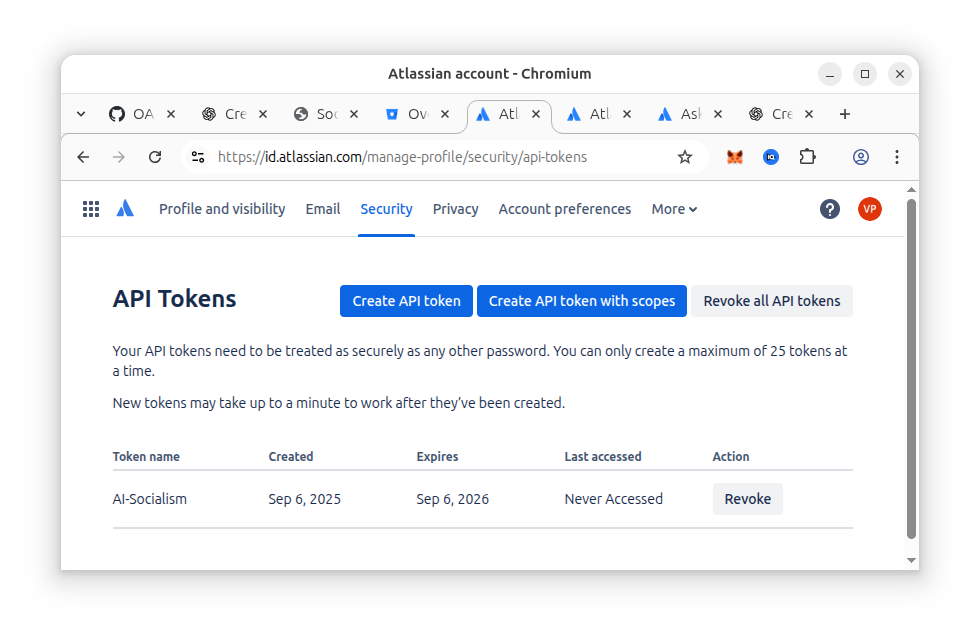The height and width of the screenshot is (637, 980).
Task: Switch to the Soc globe tab
Action: (316, 114)
